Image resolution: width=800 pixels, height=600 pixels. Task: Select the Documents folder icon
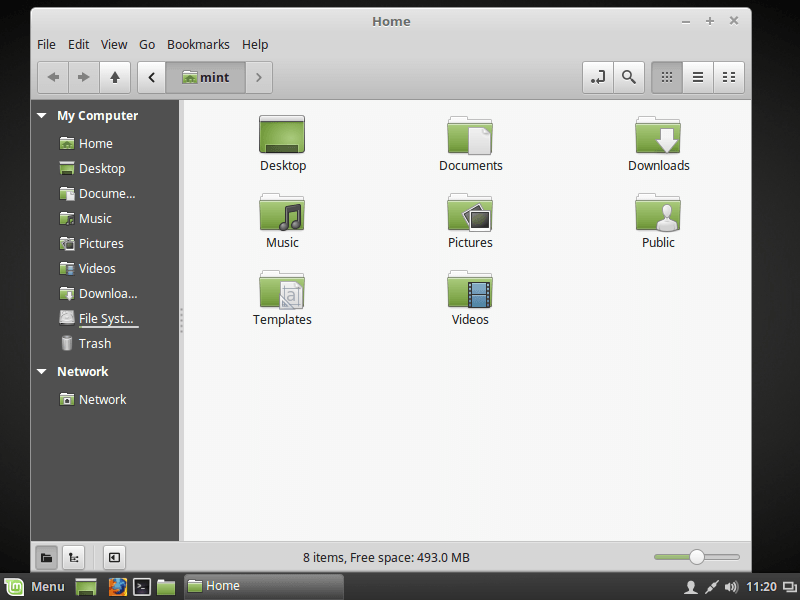pos(470,135)
